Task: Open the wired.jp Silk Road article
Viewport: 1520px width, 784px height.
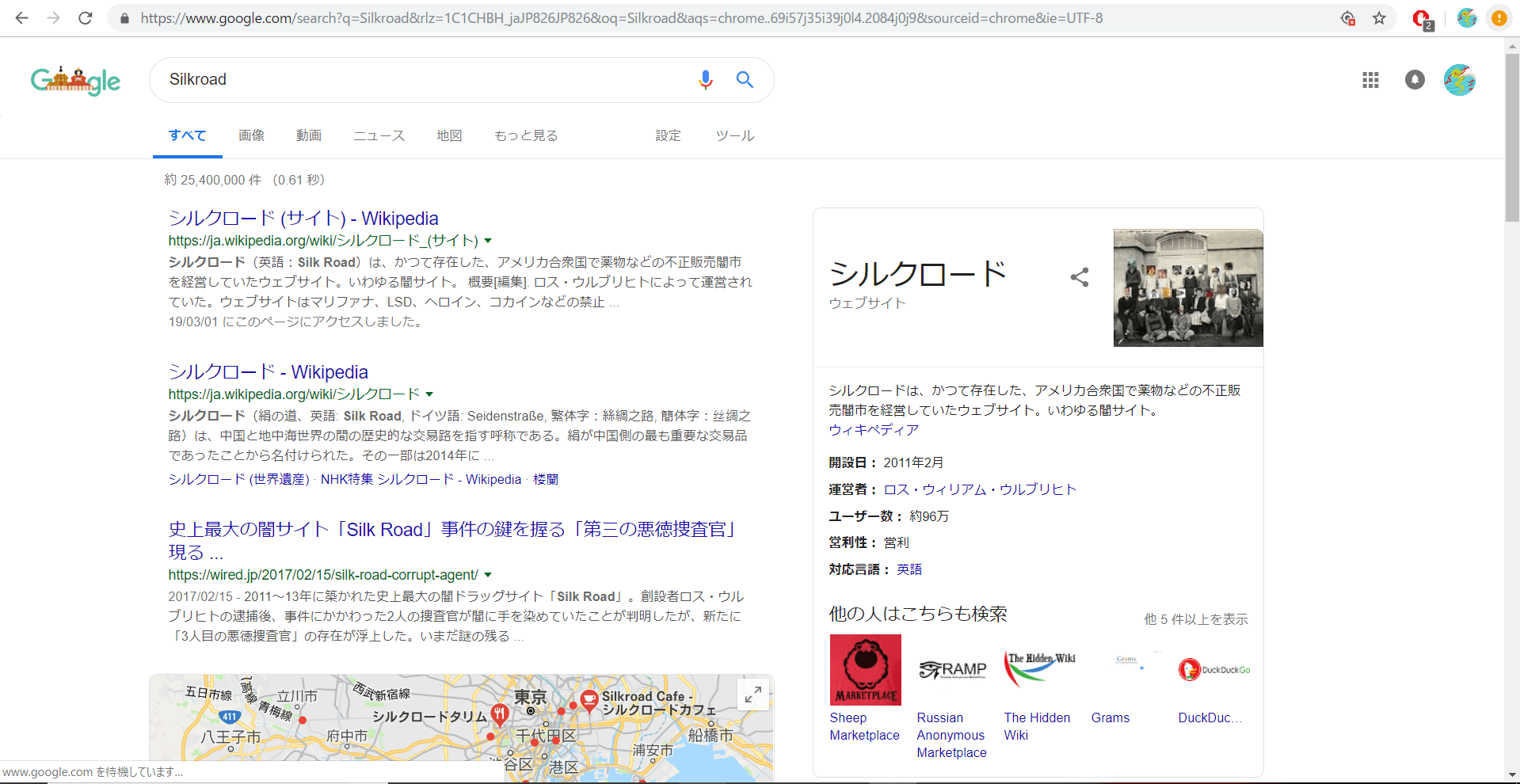Action: tap(452, 540)
